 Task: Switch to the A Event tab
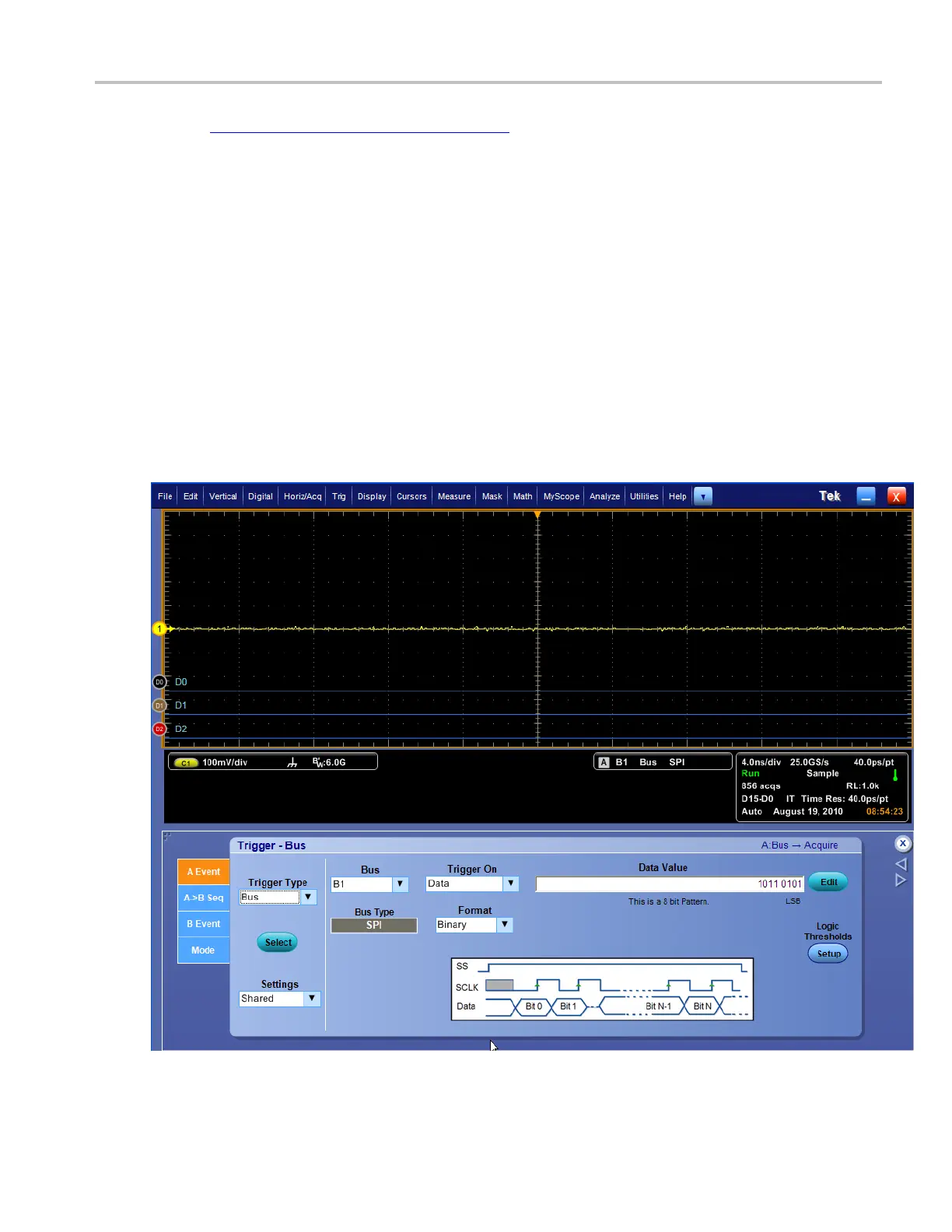pyautogui.click(x=204, y=872)
